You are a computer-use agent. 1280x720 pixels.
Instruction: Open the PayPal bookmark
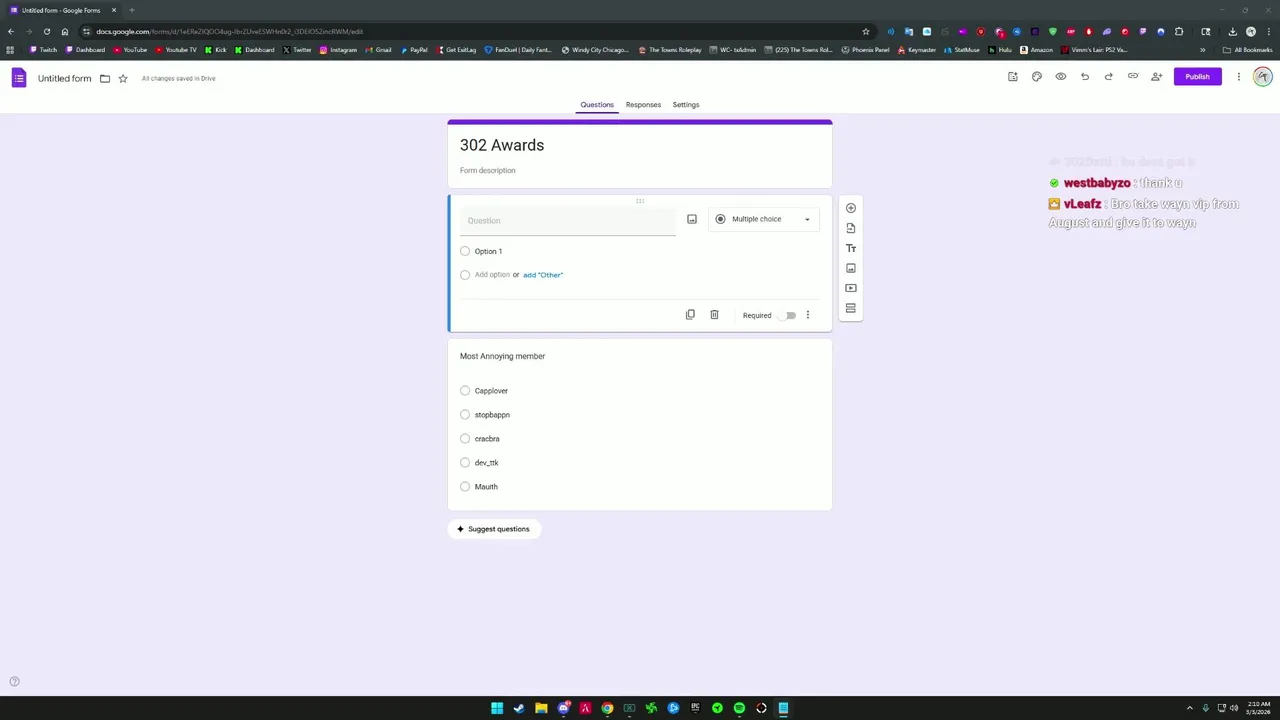coord(413,50)
